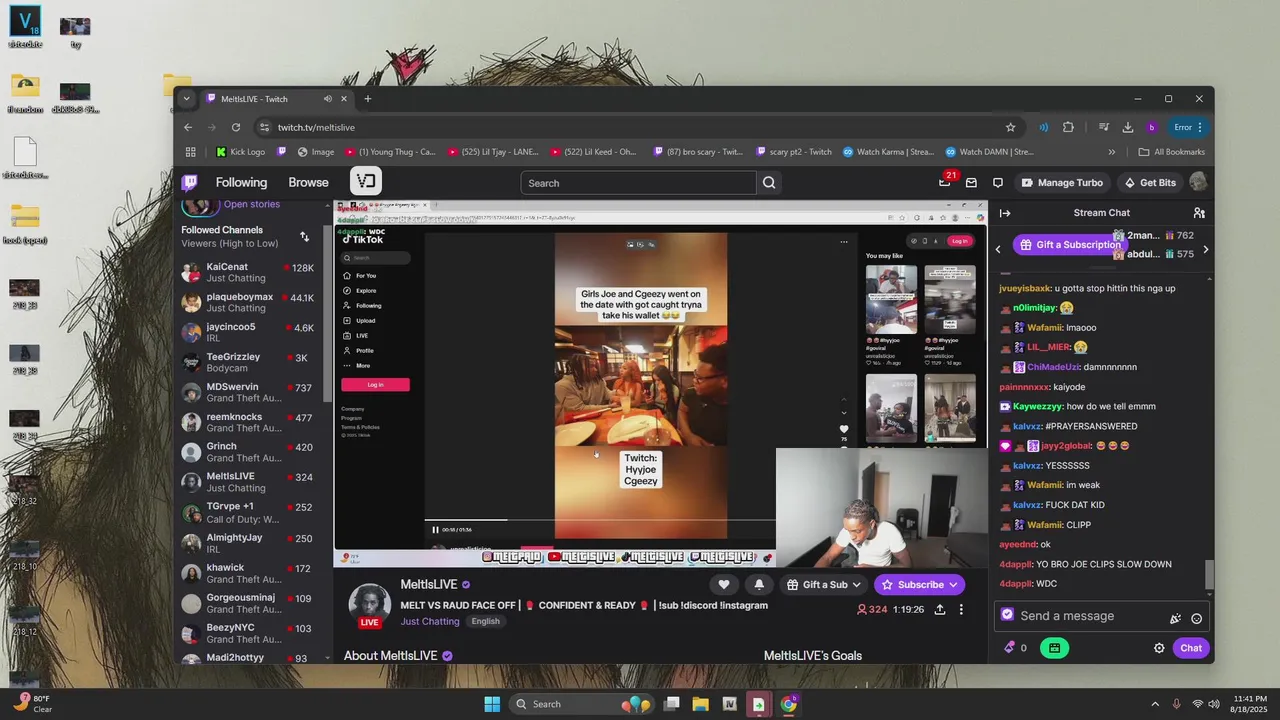
Task: Open the Chrome extensions puzzle icon
Action: [1068, 127]
